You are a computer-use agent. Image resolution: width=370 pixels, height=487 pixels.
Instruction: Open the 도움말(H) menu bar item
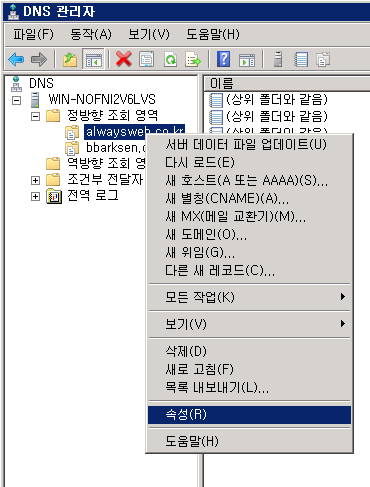[213, 34]
